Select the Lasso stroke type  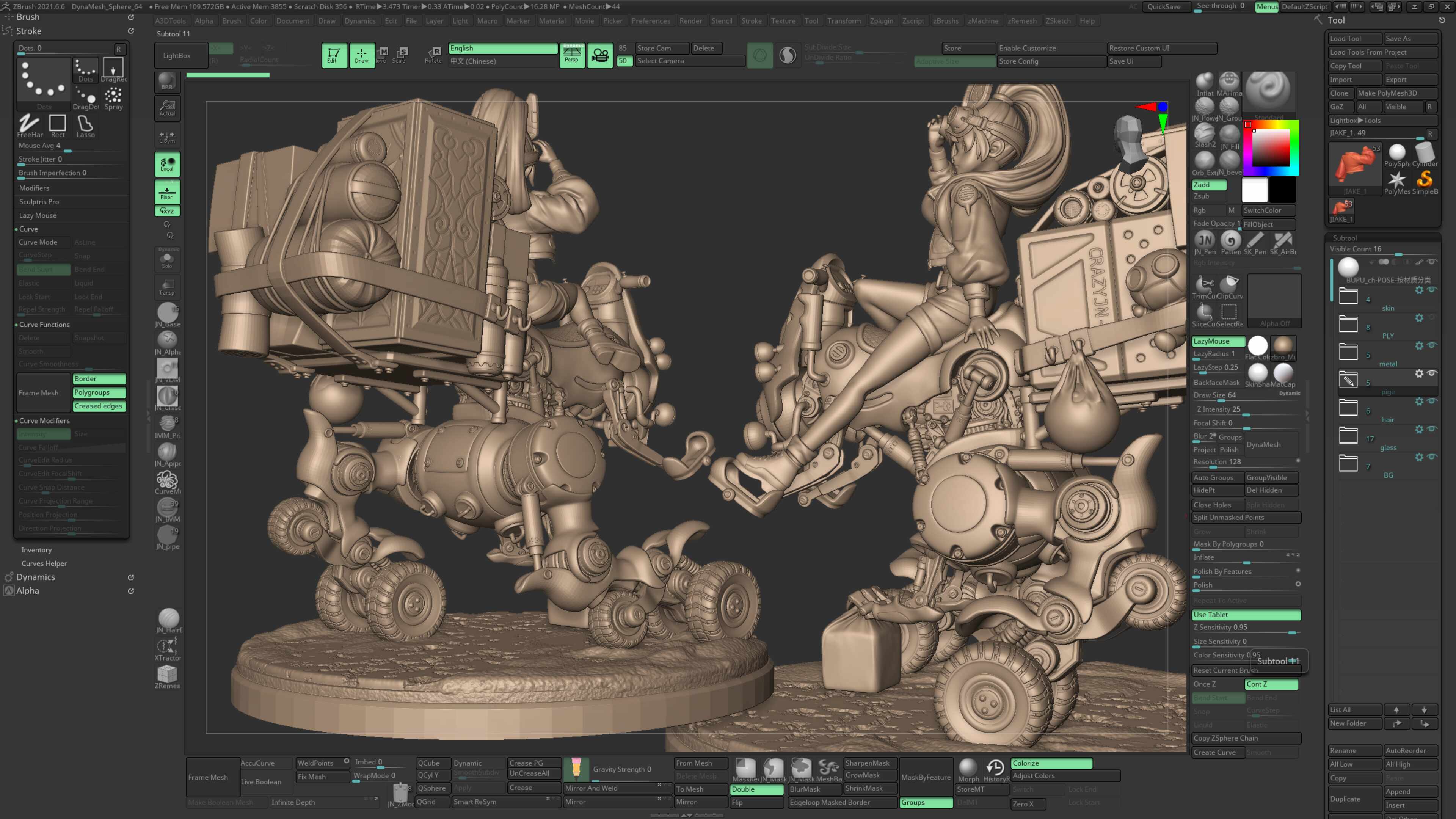(85, 126)
